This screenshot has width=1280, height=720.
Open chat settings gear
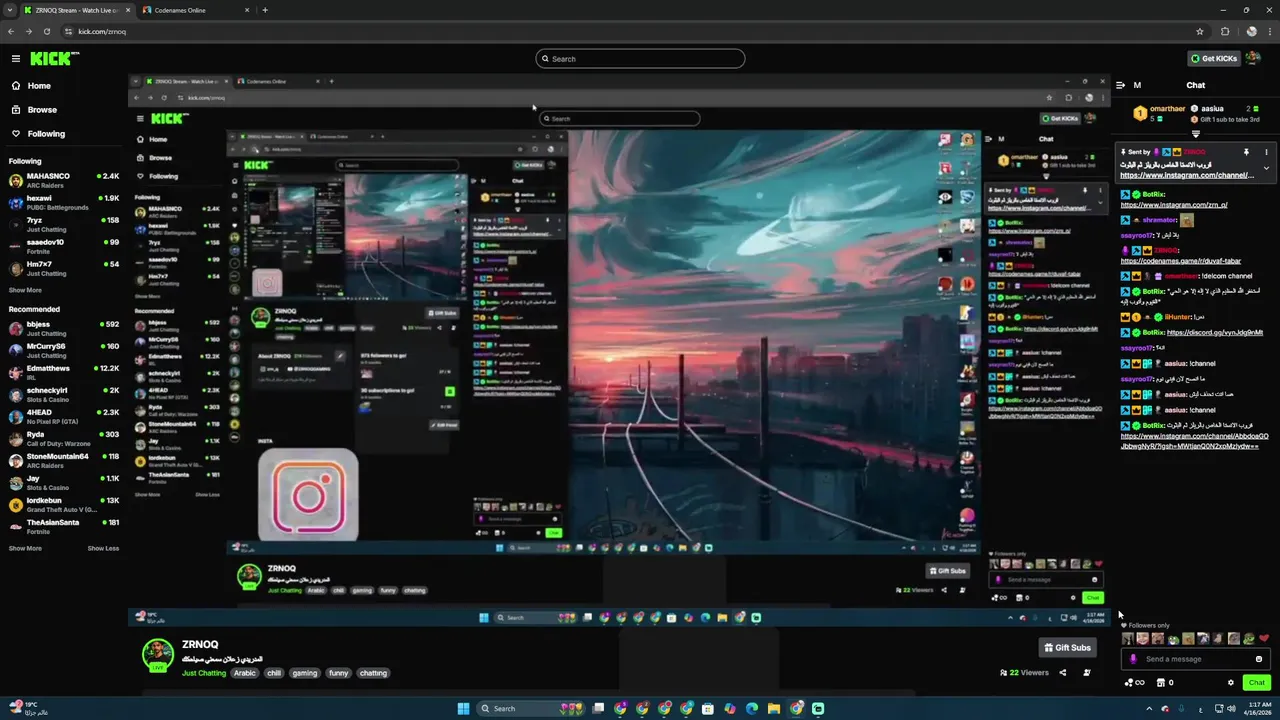[x=1231, y=683]
